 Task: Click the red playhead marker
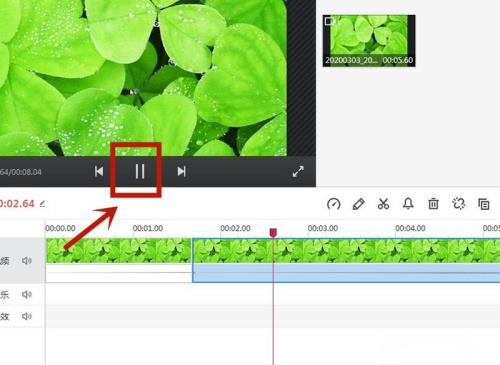[273, 232]
